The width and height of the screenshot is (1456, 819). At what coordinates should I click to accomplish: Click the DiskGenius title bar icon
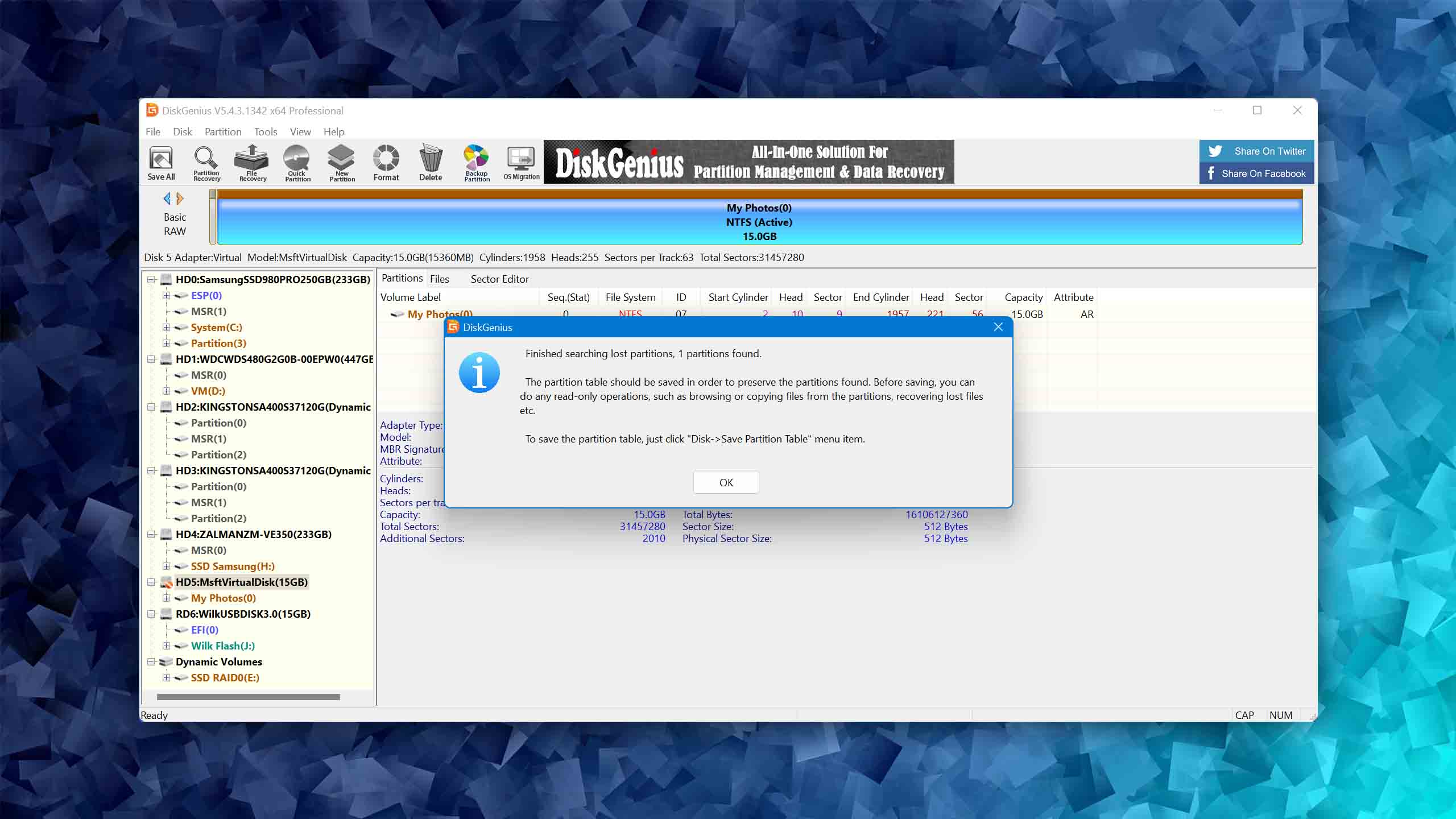(152, 110)
